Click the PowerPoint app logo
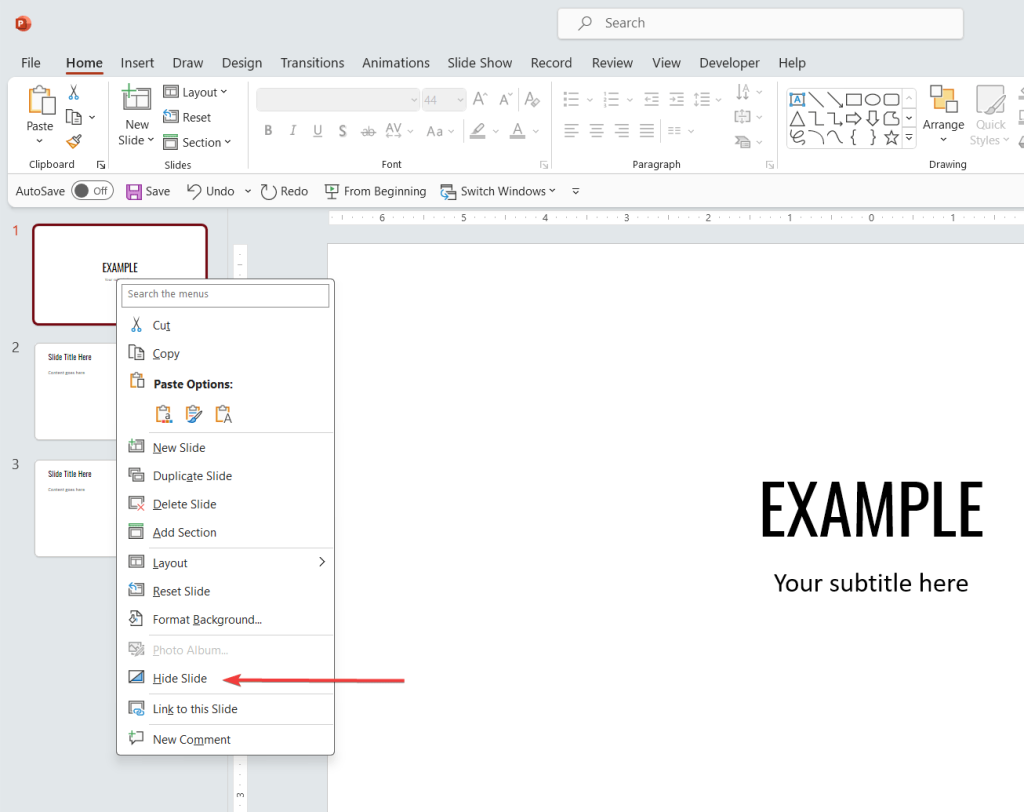Viewport: 1024px width, 812px height. coord(23,24)
